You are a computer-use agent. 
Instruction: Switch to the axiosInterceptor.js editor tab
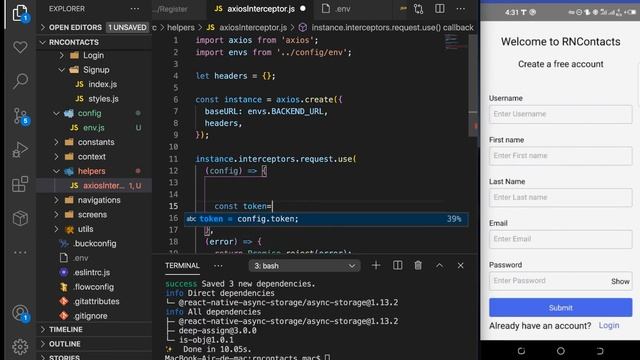tap(260, 9)
